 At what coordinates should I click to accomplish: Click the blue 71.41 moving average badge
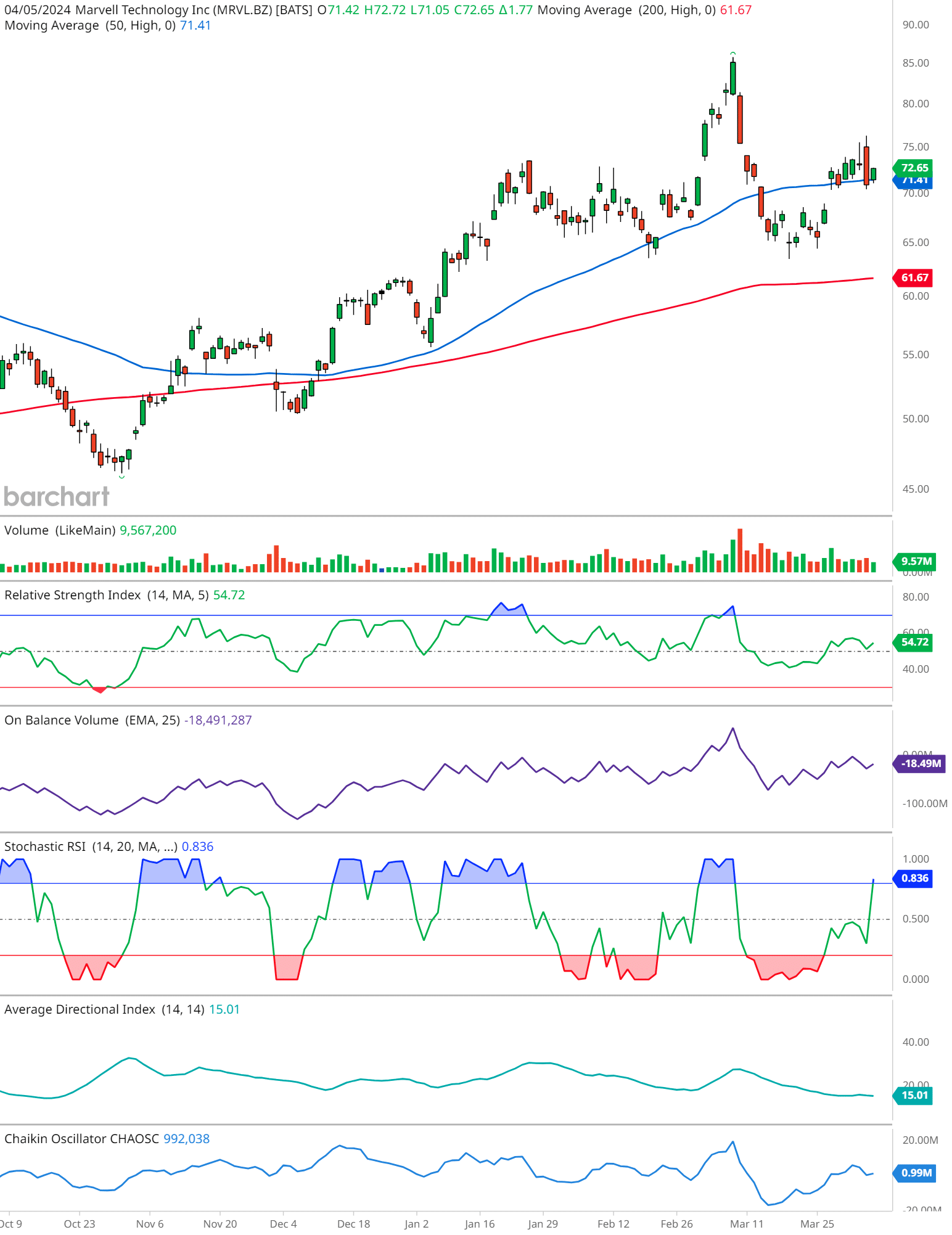914,182
